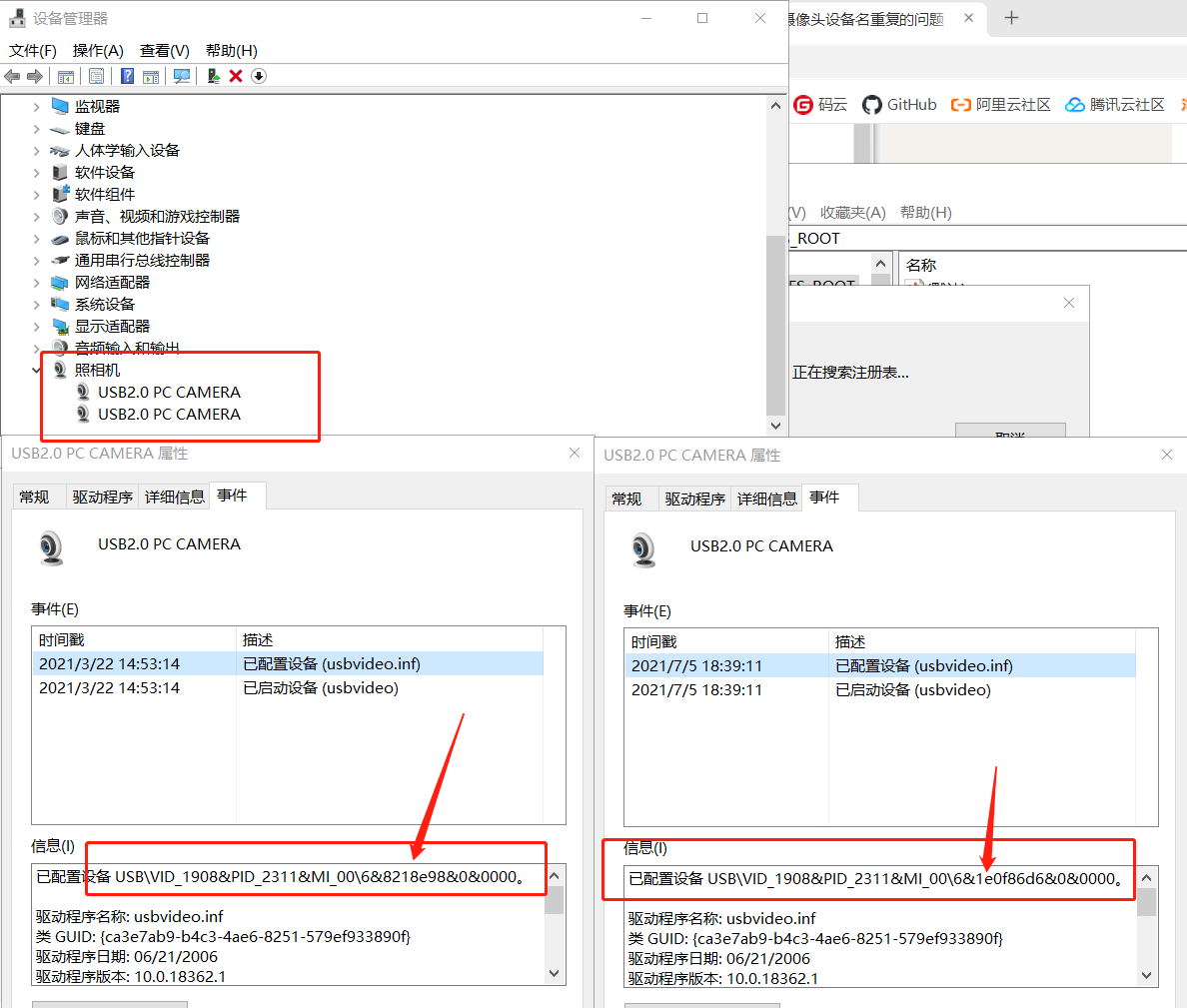This screenshot has height=1008, width=1187.
Task: Switch to 驱动程序 tab in left properties dialog
Action: [102, 497]
